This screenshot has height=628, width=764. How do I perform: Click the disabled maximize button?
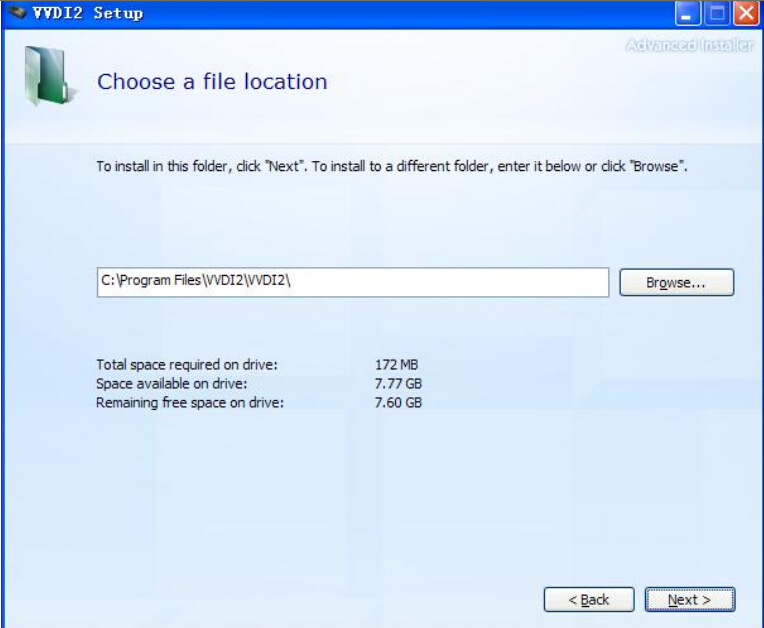pos(716,13)
